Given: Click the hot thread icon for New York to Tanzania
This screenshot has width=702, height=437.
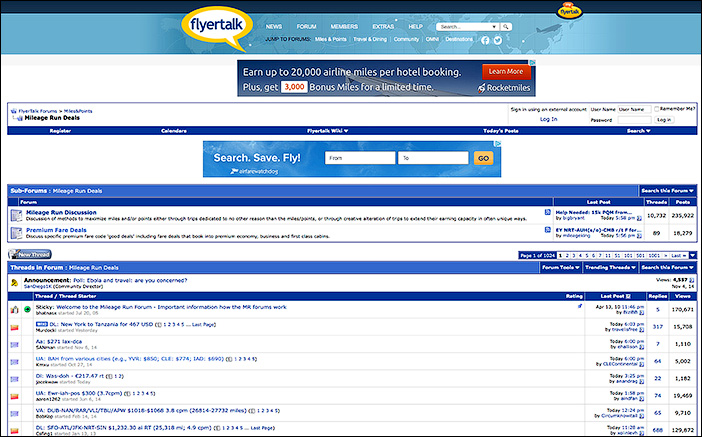Looking at the screenshot, I should tap(14, 327).
